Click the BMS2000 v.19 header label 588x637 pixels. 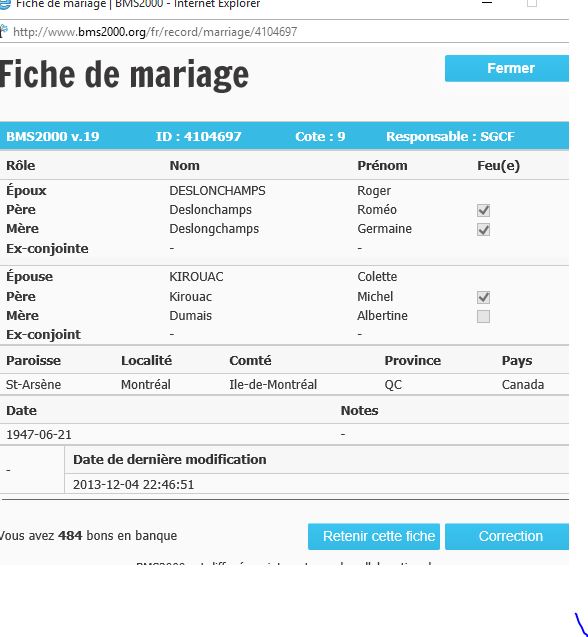tap(52, 136)
